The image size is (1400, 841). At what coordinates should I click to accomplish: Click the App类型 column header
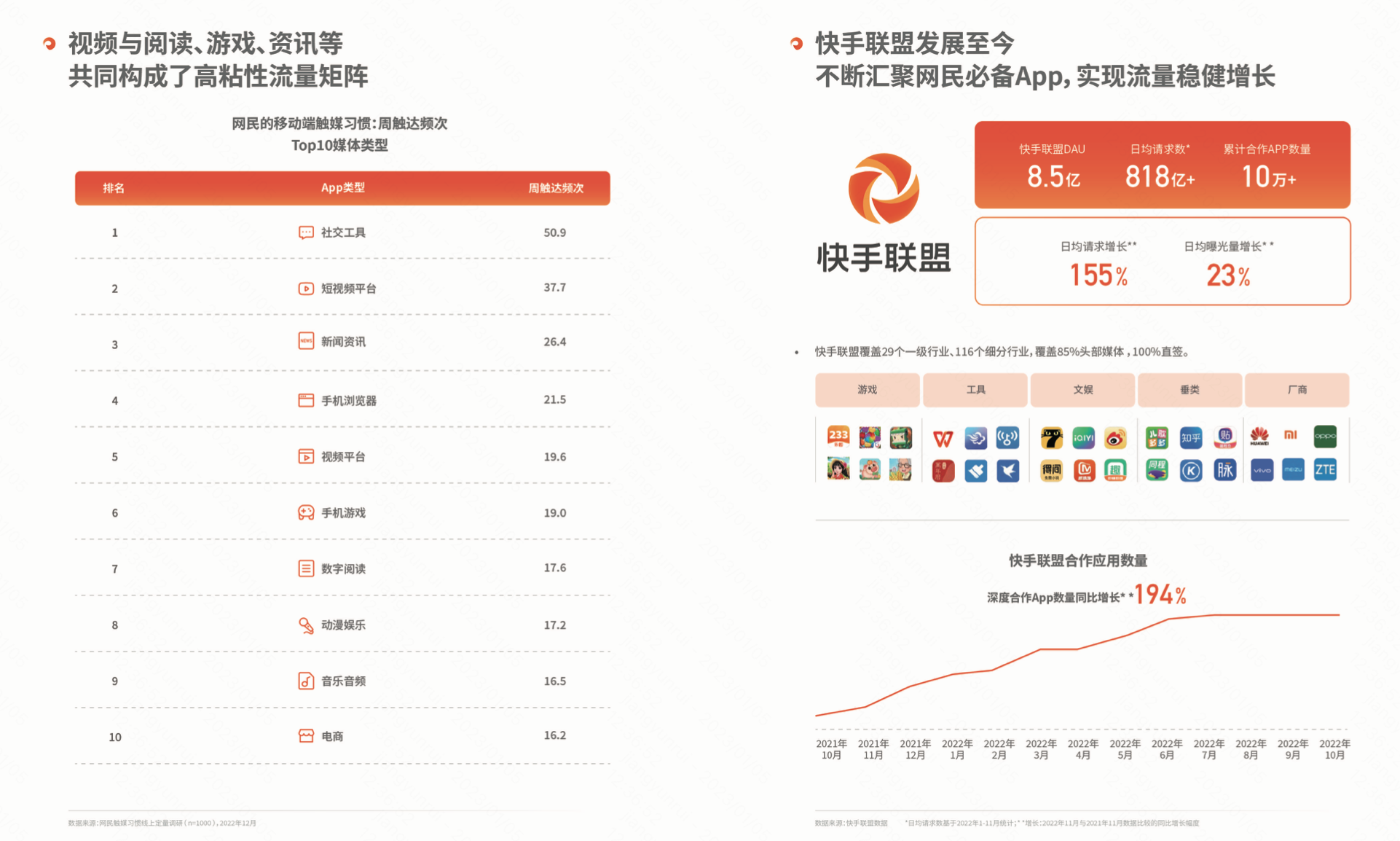[x=342, y=188]
